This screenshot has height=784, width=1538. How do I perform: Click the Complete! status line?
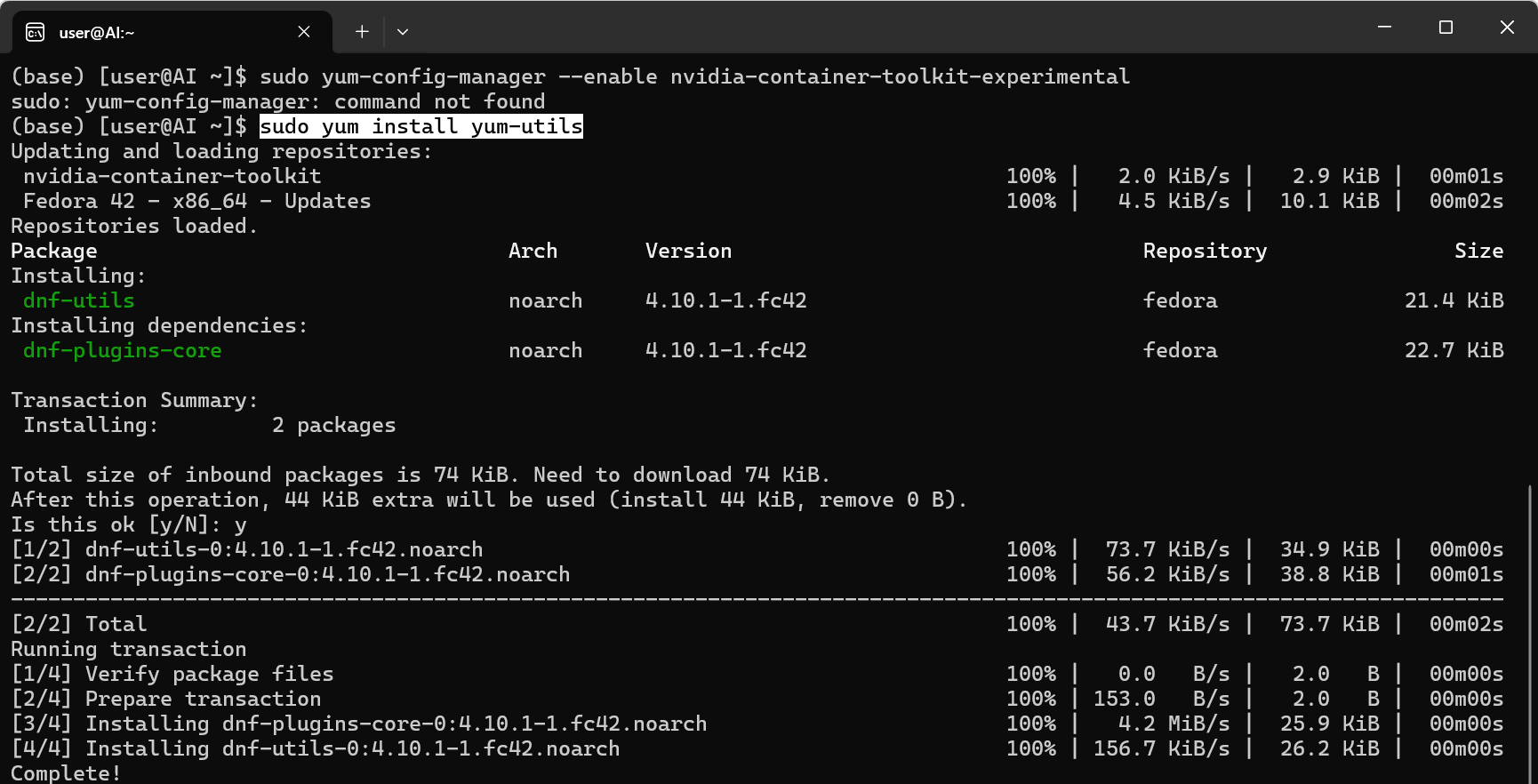coord(65,772)
